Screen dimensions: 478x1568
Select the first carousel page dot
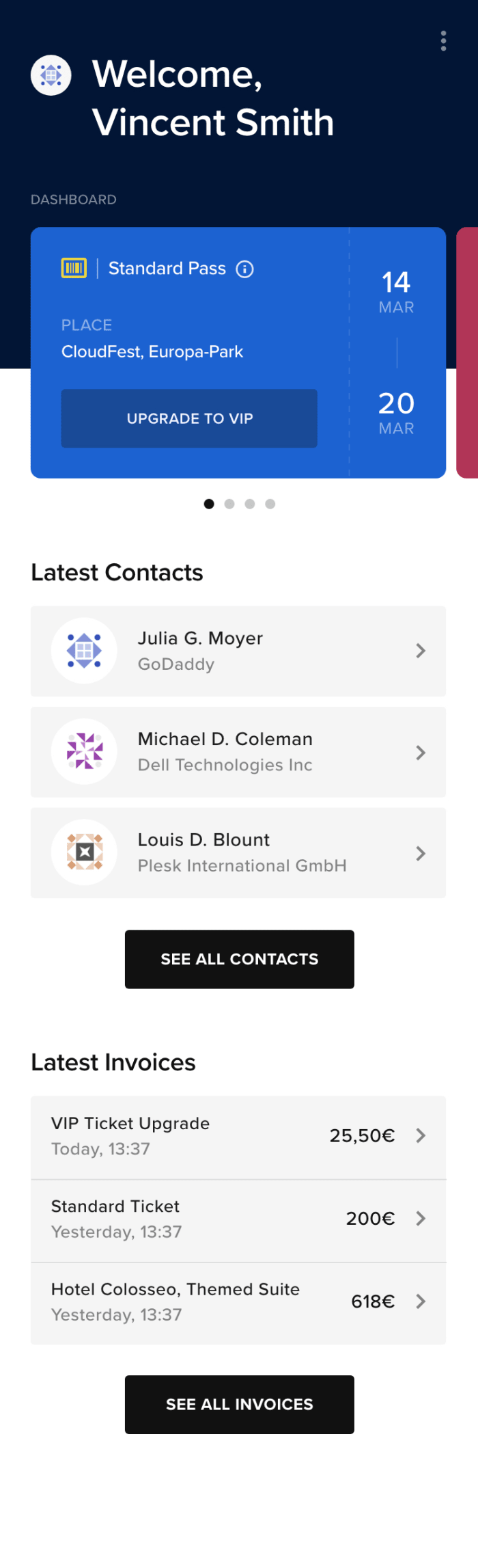point(209,504)
